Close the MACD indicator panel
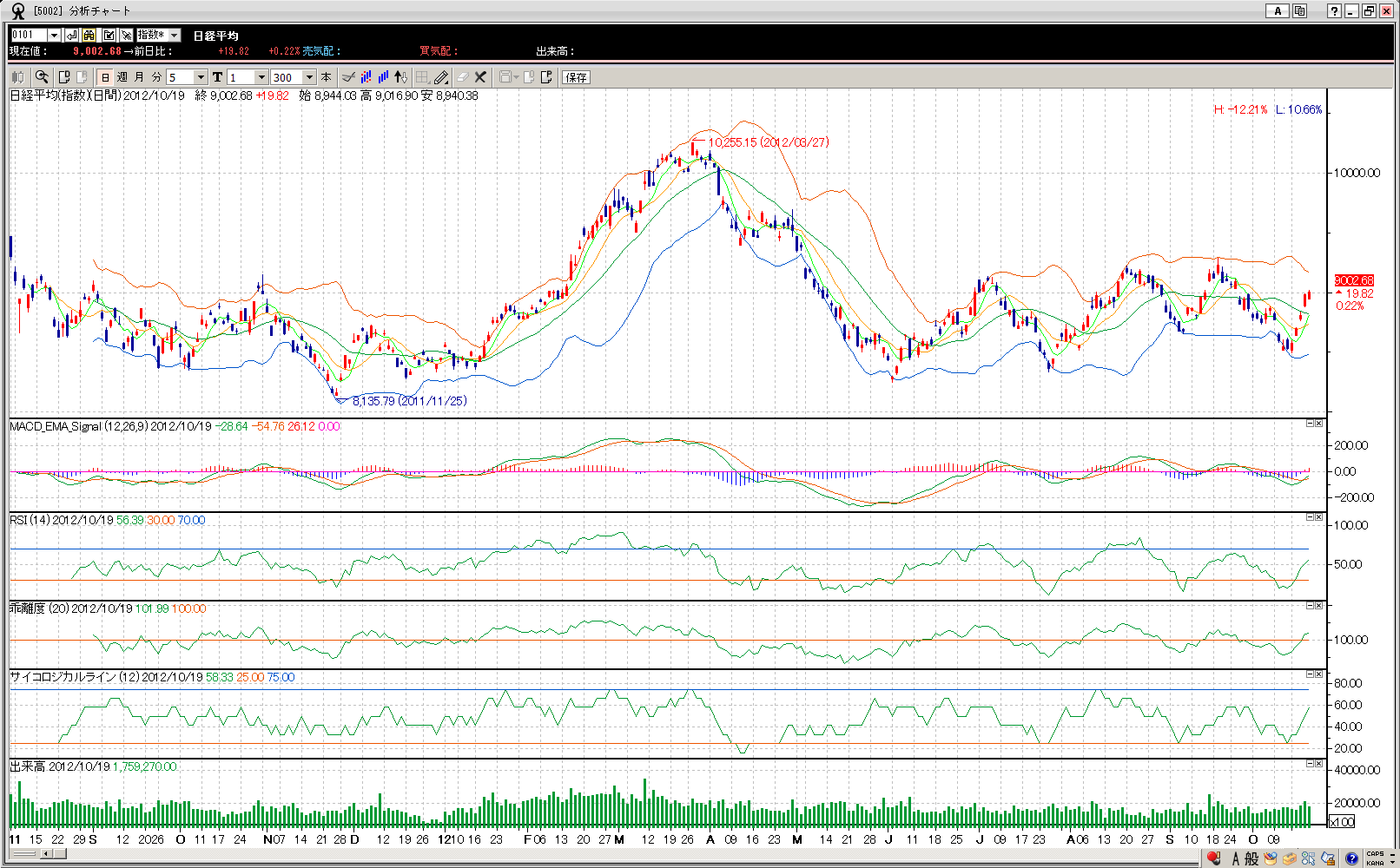This screenshot has width=1400, height=868. click(1318, 424)
